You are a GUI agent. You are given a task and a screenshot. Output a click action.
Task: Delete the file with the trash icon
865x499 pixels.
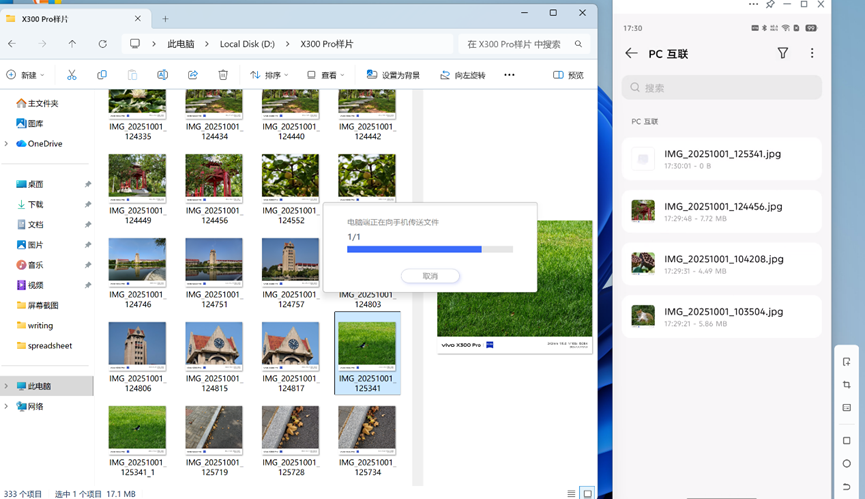[223, 75]
